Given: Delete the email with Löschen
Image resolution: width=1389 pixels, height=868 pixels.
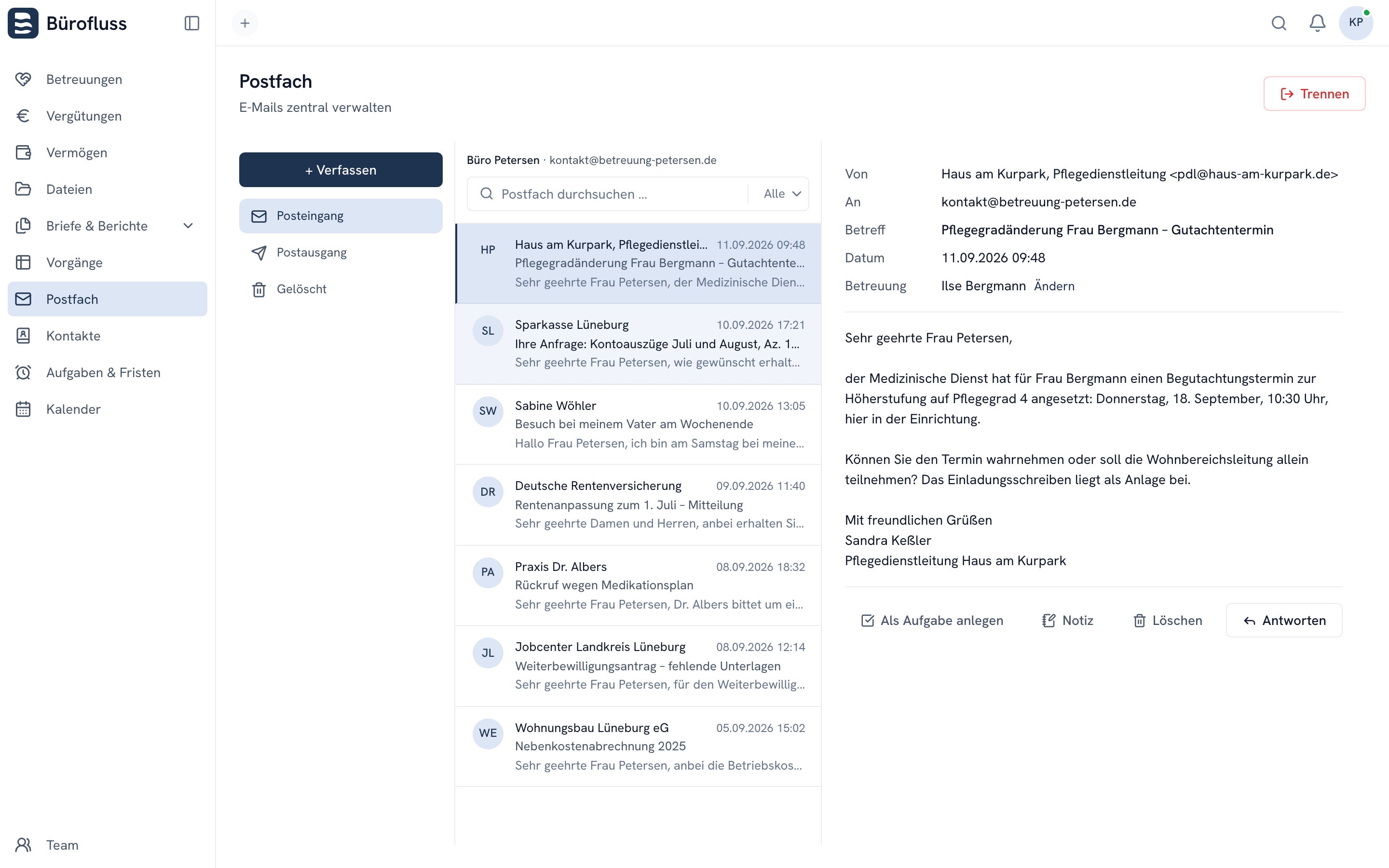Looking at the screenshot, I should pos(1168,621).
